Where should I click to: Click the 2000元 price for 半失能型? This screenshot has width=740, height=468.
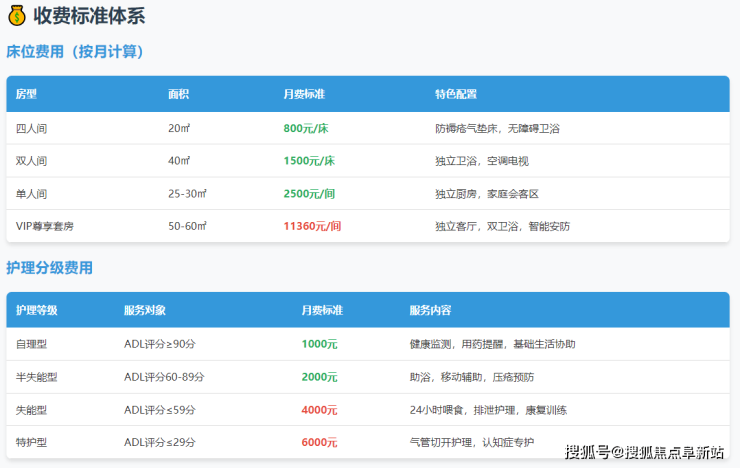pyautogui.click(x=319, y=377)
